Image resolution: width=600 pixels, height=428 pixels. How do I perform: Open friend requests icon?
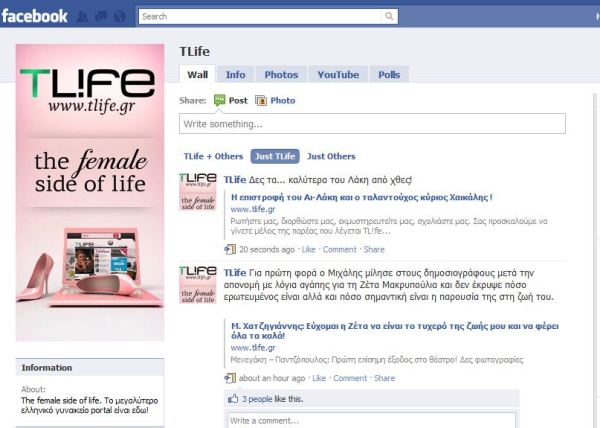(82, 16)
